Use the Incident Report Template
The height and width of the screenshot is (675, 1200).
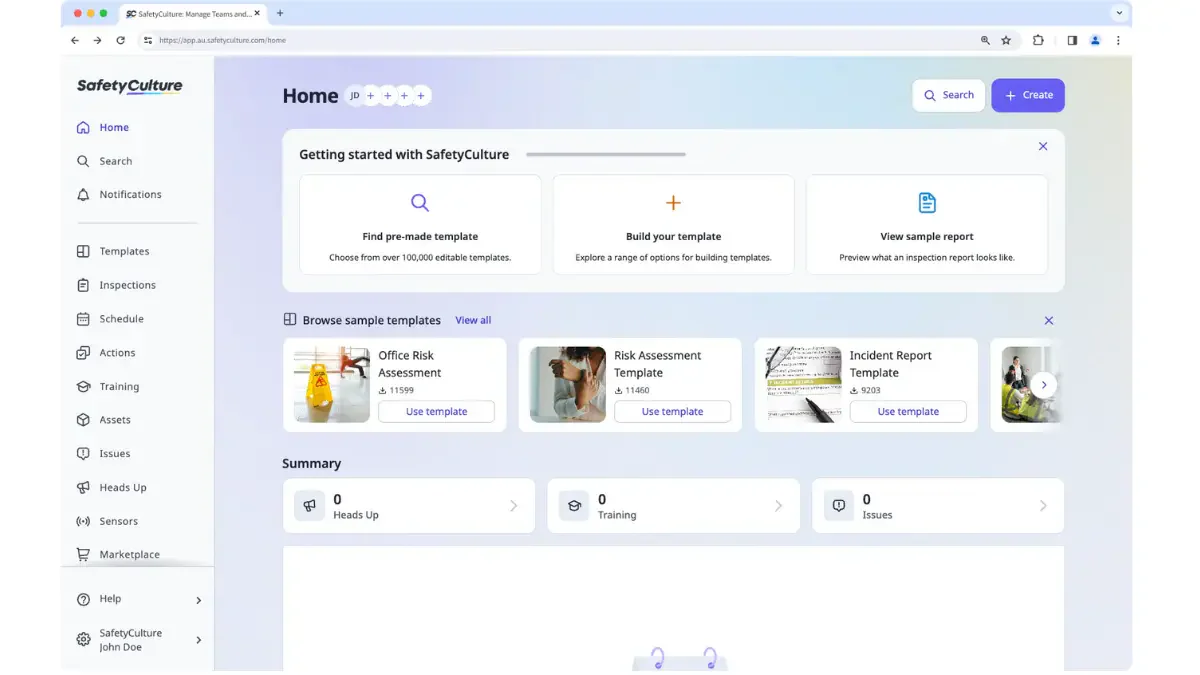(x=908, y=412)
